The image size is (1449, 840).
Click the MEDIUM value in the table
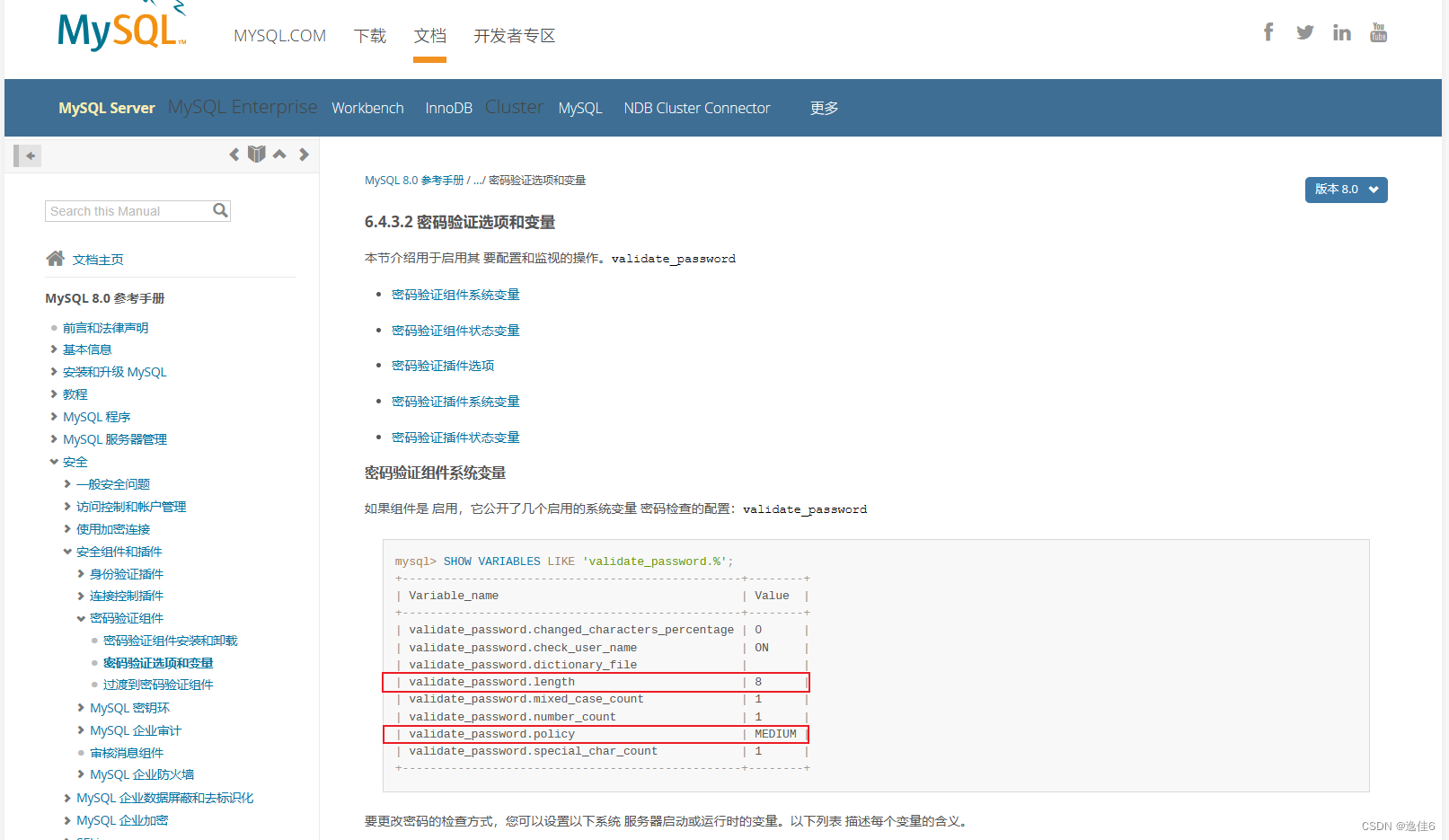(x=775, y=734)
